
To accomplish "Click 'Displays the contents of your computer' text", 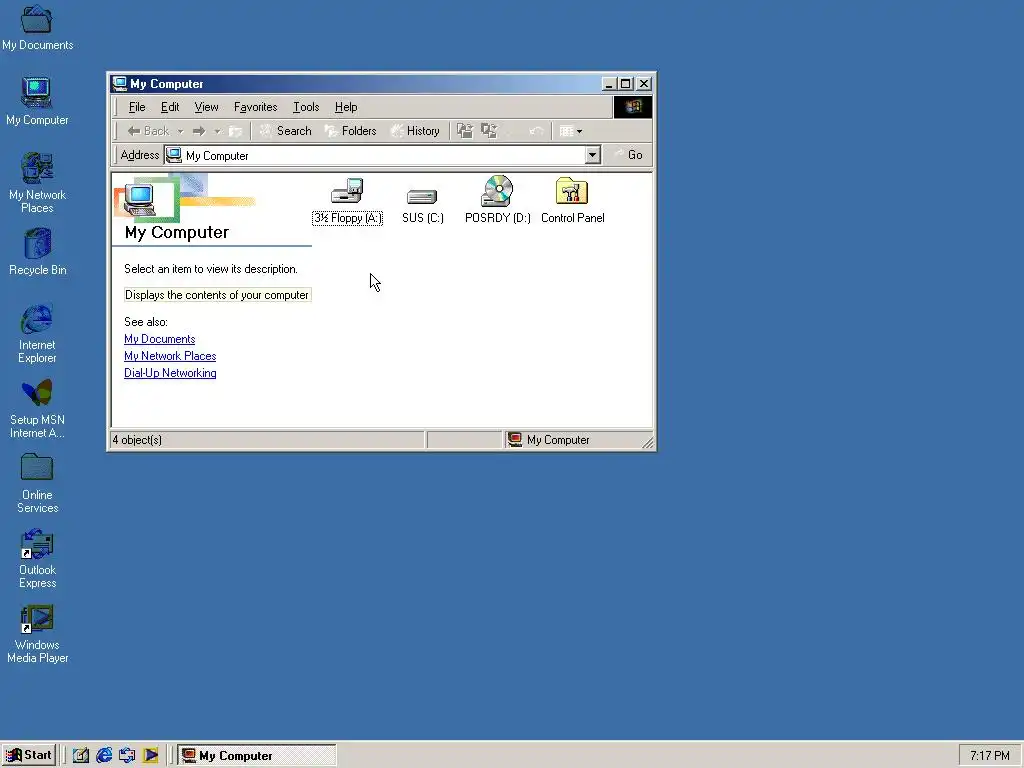I will click(217, 295).
